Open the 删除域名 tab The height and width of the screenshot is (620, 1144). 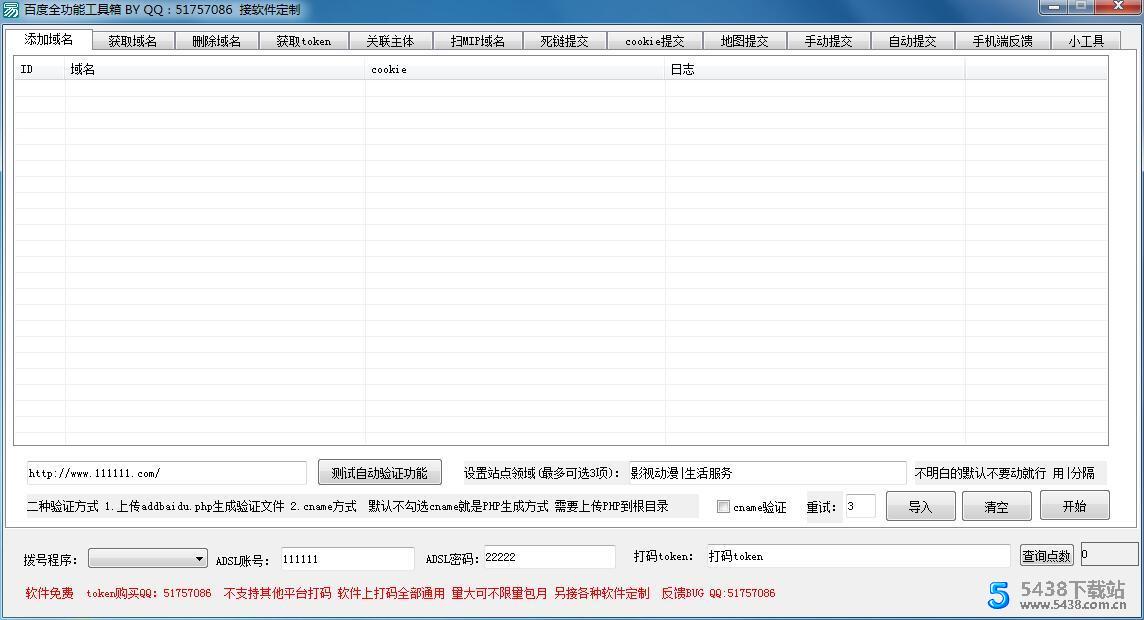(x=216, y=41)
